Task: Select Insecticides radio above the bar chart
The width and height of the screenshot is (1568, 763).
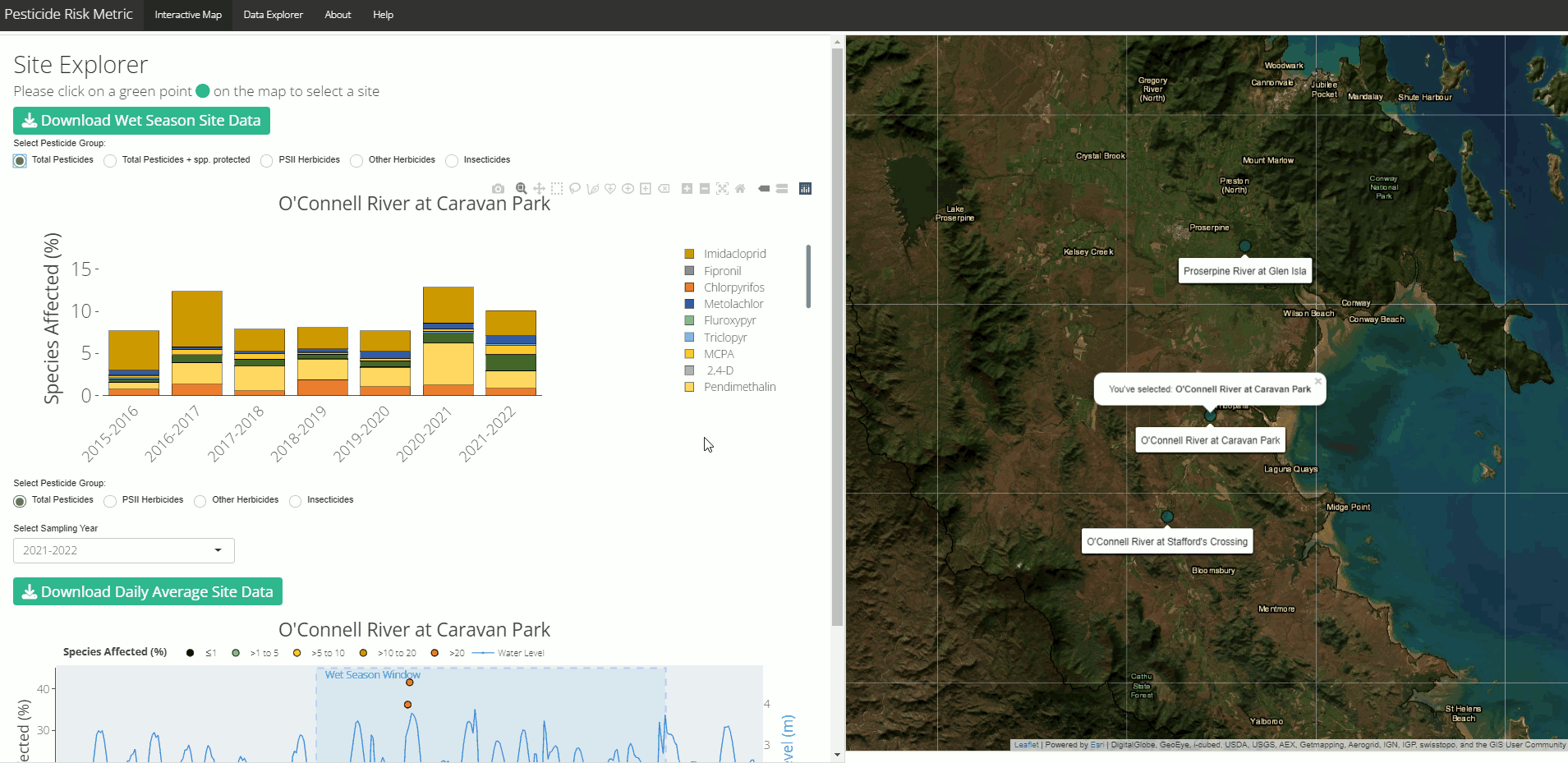Action: (x=452, y=161)
